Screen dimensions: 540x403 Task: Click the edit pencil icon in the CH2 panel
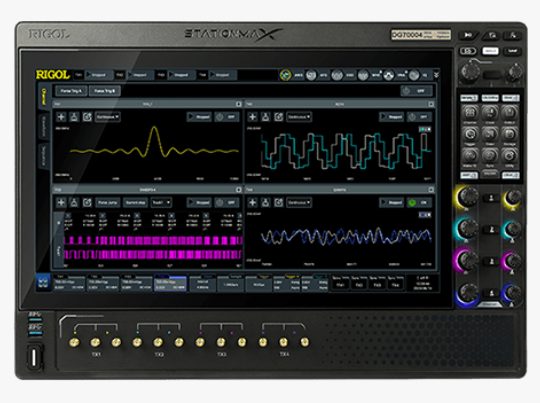279,117
